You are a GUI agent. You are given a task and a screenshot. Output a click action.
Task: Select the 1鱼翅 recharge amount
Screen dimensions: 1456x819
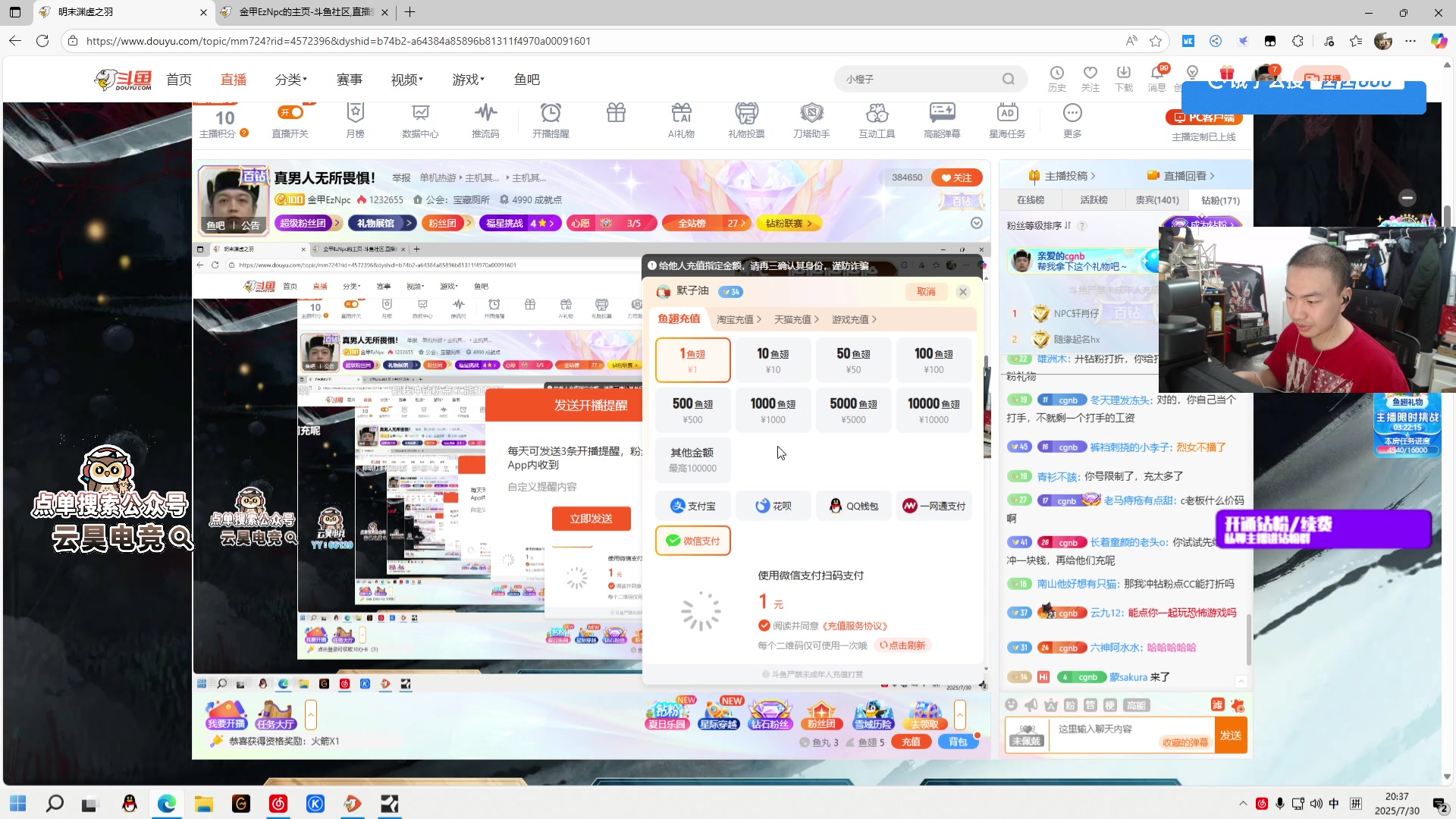pos(692,360)
